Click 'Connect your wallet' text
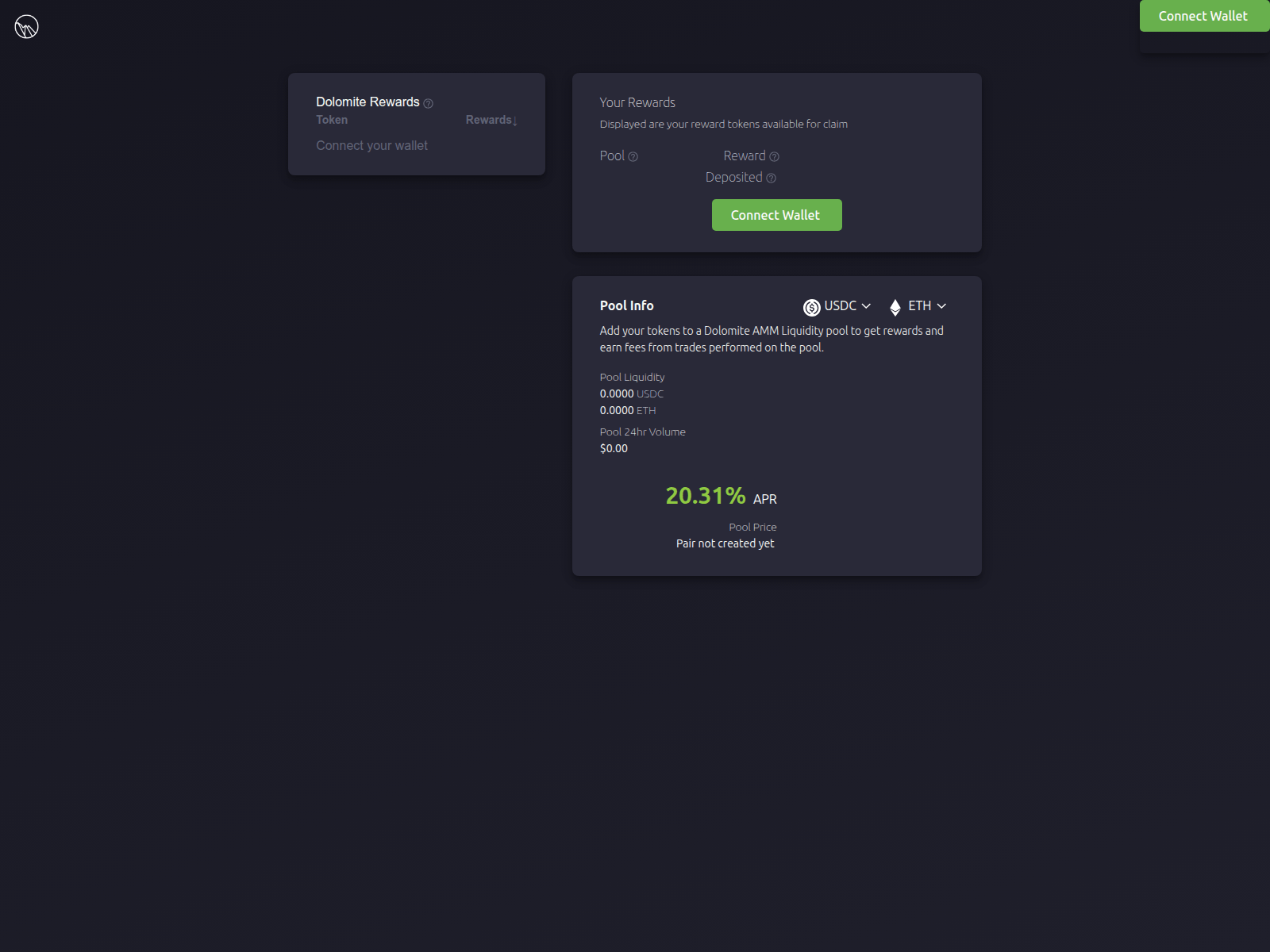Viewport: 1270px width, 952px height. (x=371, y=145)
